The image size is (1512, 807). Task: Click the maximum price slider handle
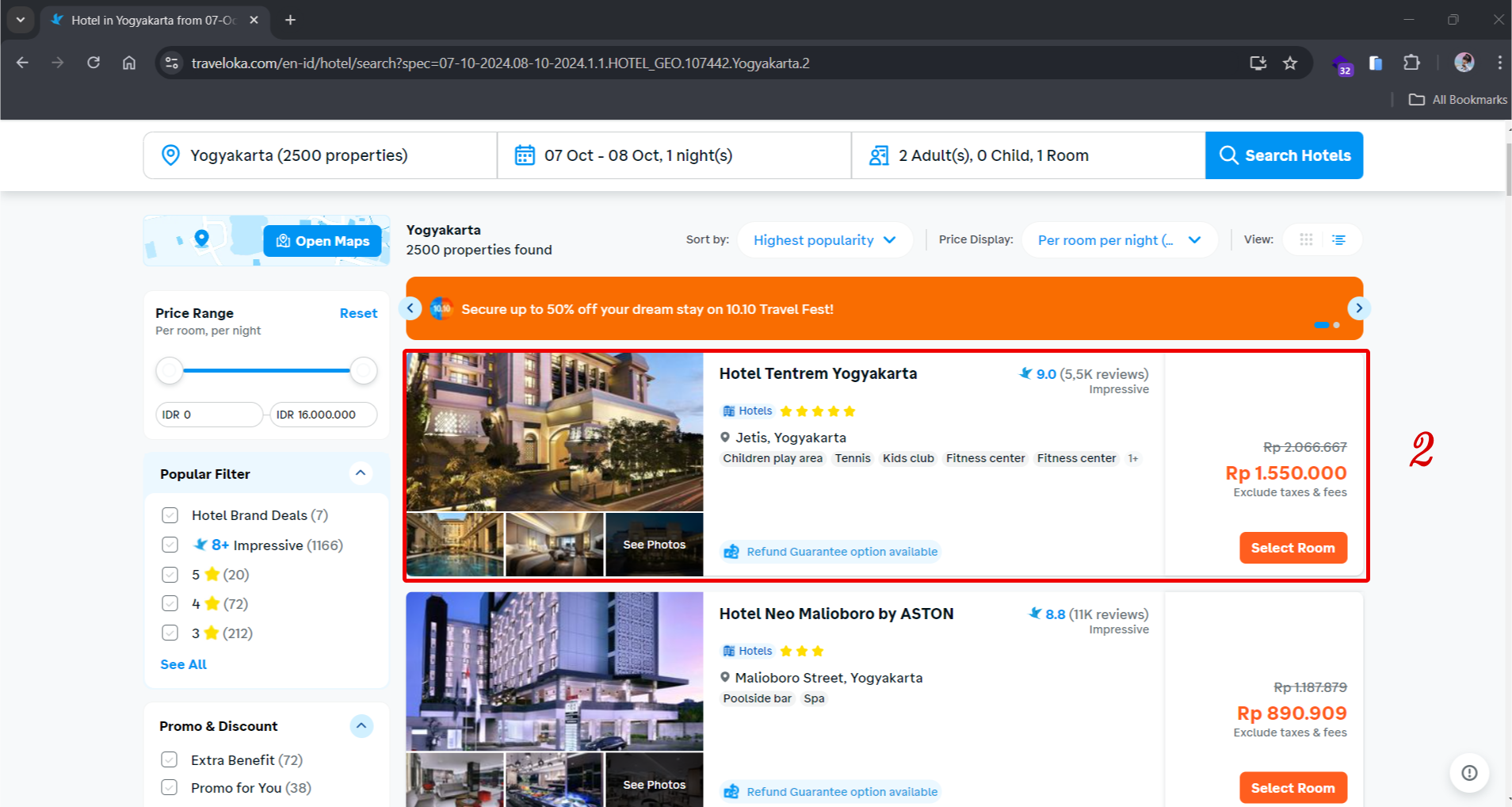[364, 370]
